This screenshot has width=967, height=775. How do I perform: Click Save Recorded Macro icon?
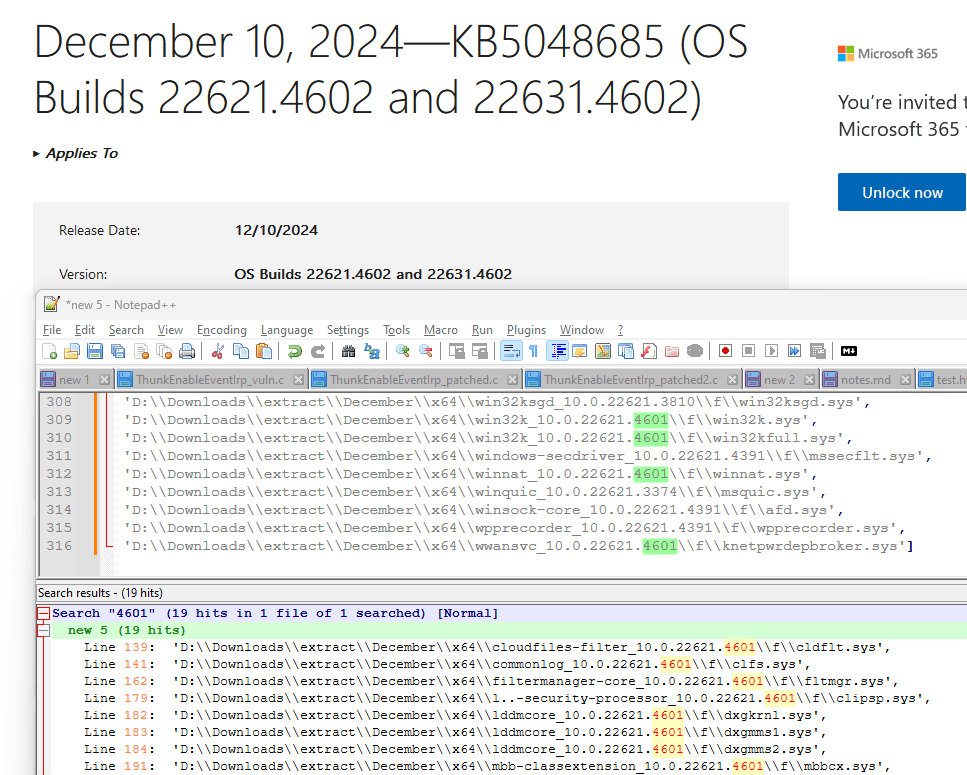818,351
